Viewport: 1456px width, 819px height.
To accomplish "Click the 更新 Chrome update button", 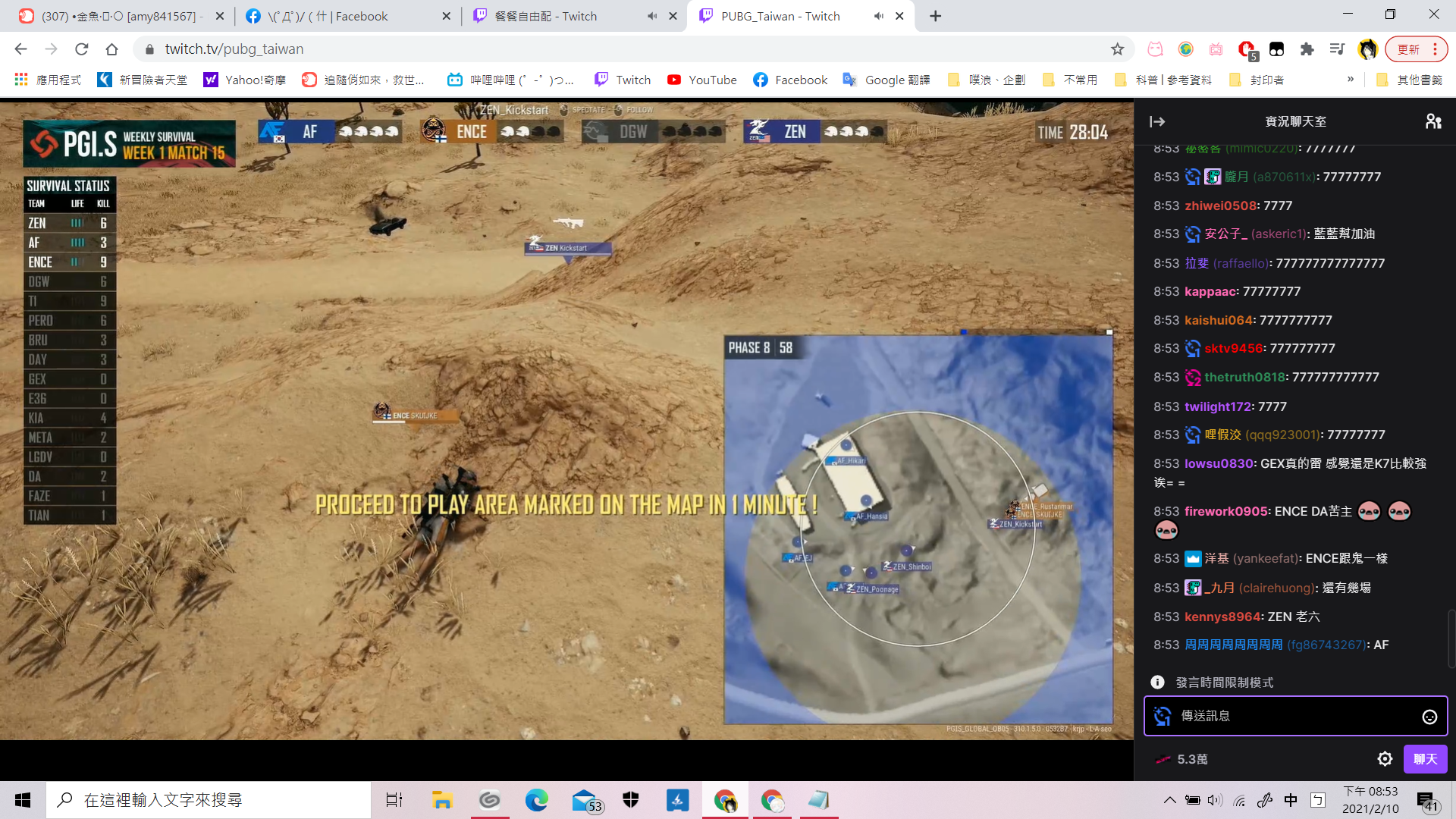I will pos(1416,49).
